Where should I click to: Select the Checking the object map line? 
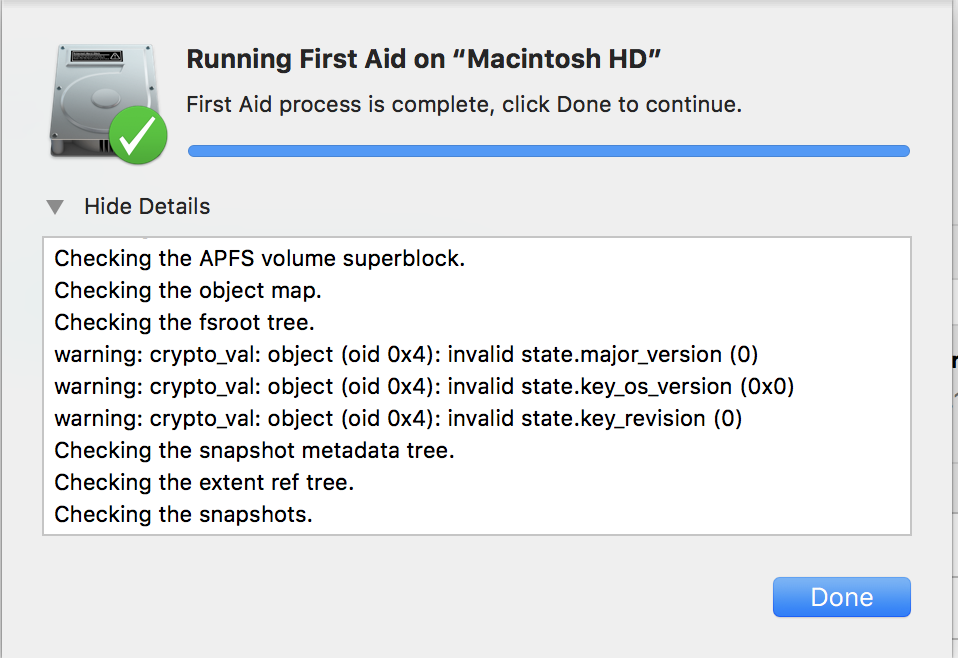point(188,291)
